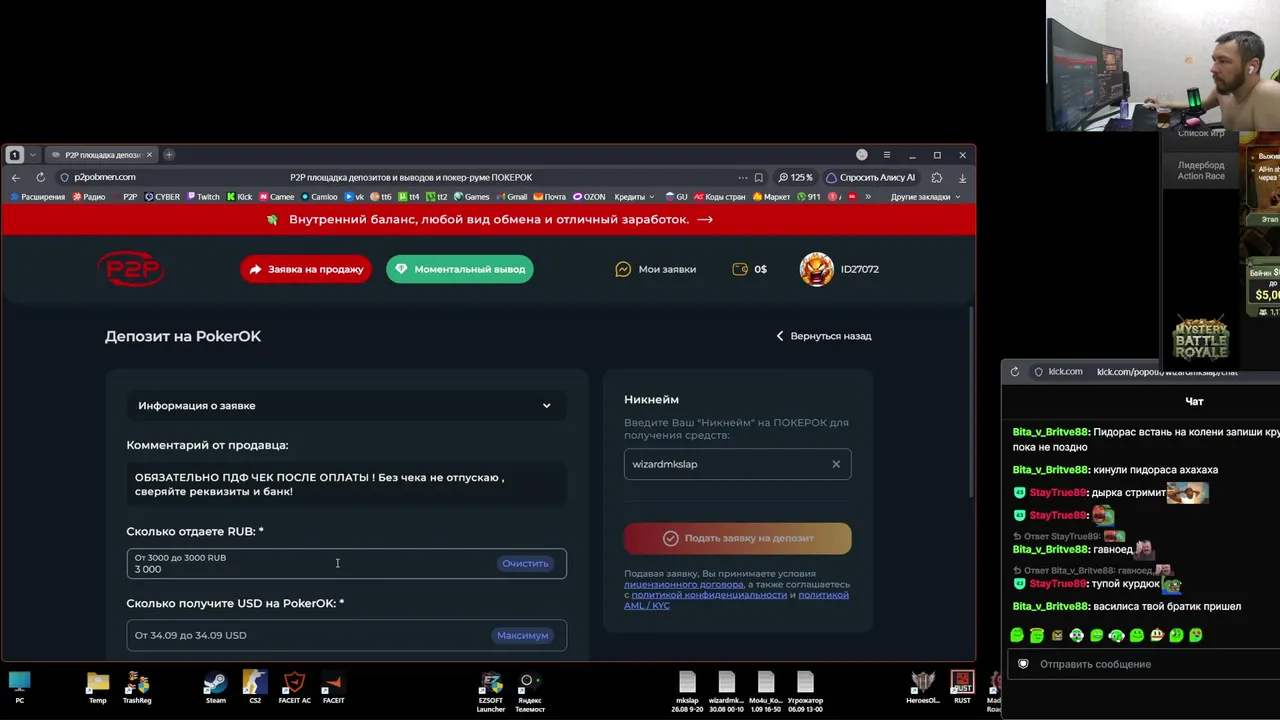Click Заявка на продажу button
This screenshot has width=1280, height=720.
[306, 269]
